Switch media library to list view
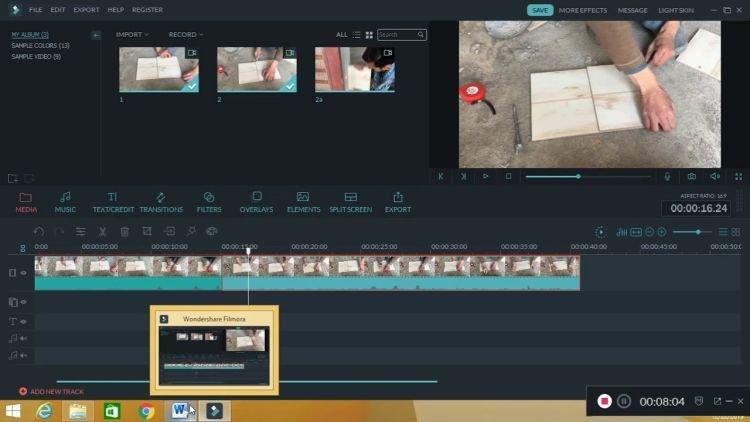Screen dimensions: 750x422 click(x=356, y=35)
